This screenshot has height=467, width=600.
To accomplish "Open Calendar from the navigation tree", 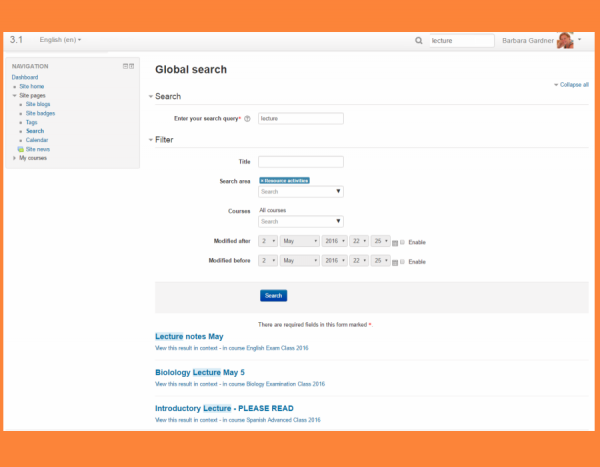I will (37, 140).
